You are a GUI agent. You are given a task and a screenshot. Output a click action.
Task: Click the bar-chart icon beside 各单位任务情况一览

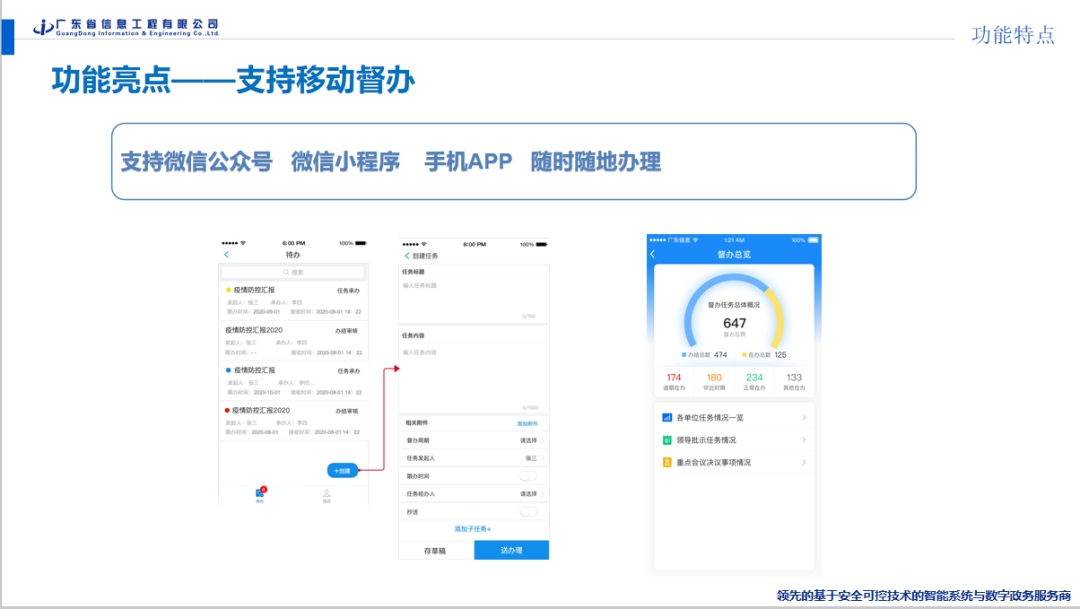click(666, 417)
